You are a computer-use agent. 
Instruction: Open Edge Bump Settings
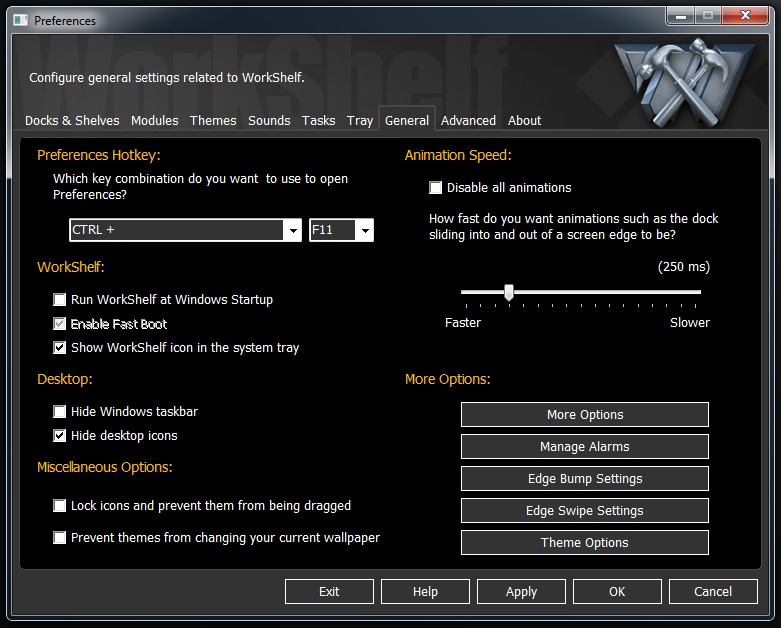point(585,479)
